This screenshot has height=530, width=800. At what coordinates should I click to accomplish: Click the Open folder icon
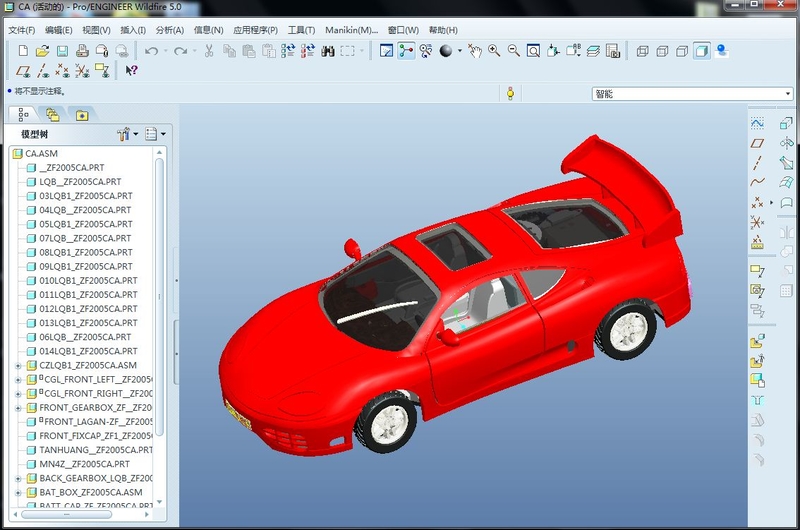pyautogui.click(x=42, y=51)
